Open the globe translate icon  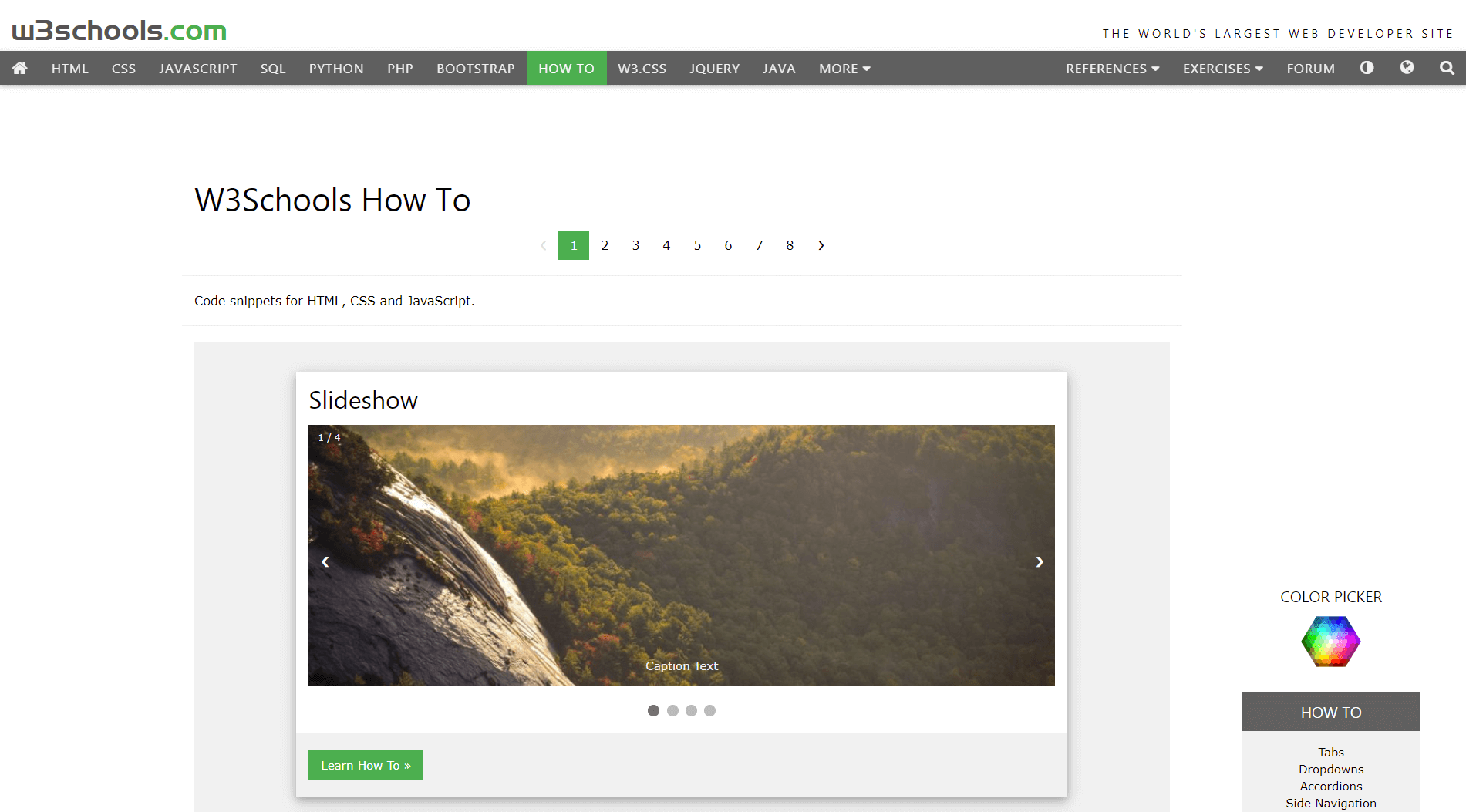point(1407,68)
